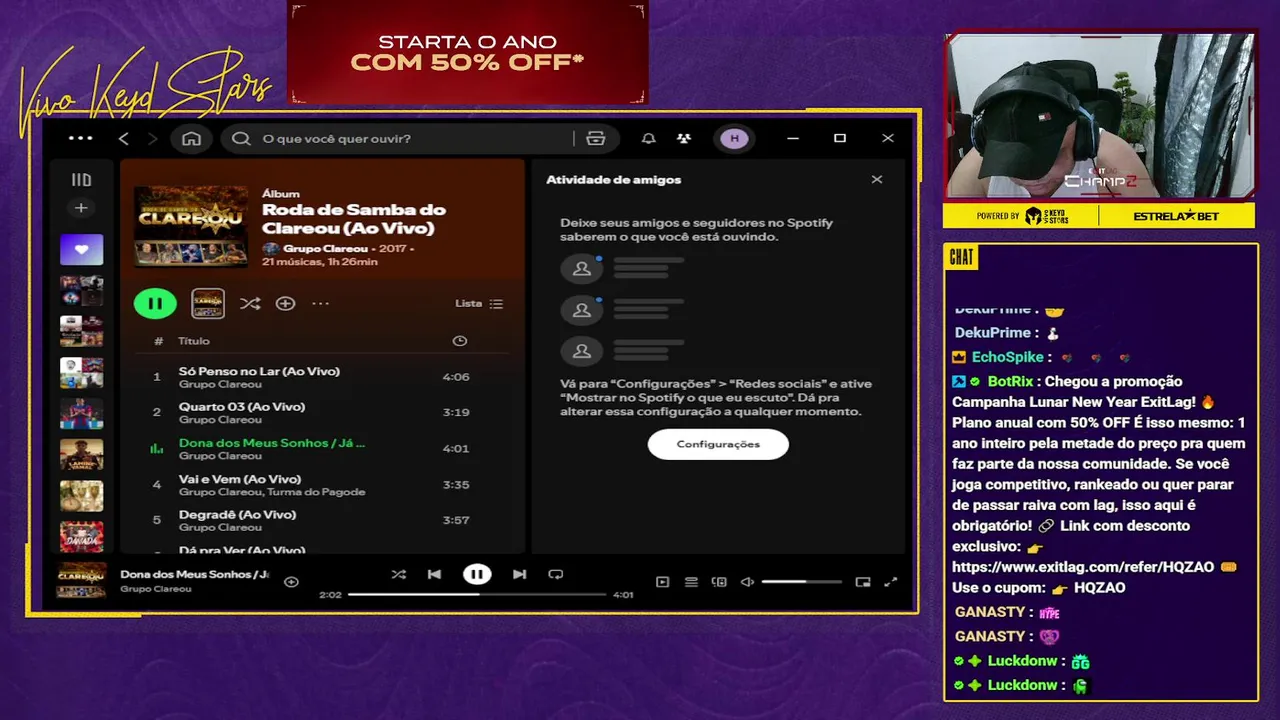The image size is (1280, 720).
Task: Click DekuPrime username in chat
Action: (x=992, y=333)
